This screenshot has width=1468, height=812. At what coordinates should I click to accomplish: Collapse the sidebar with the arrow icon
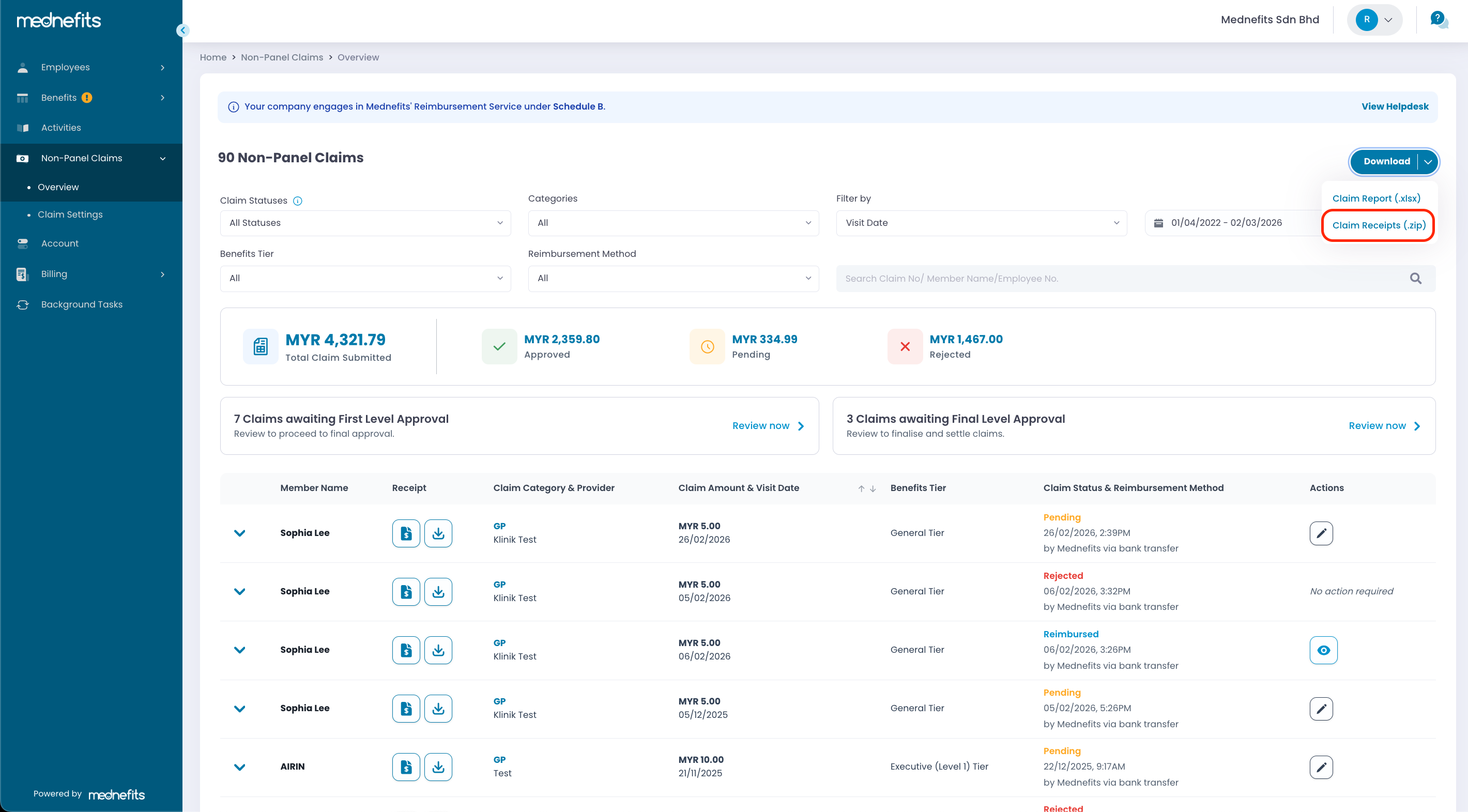click(182, 30)
